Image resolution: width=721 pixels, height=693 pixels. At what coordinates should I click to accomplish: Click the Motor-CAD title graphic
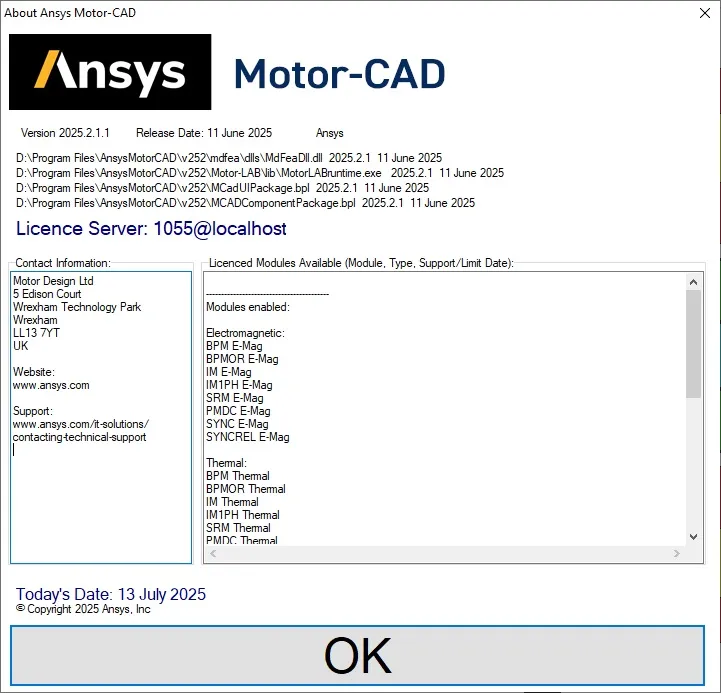click(x=339, y=74)
